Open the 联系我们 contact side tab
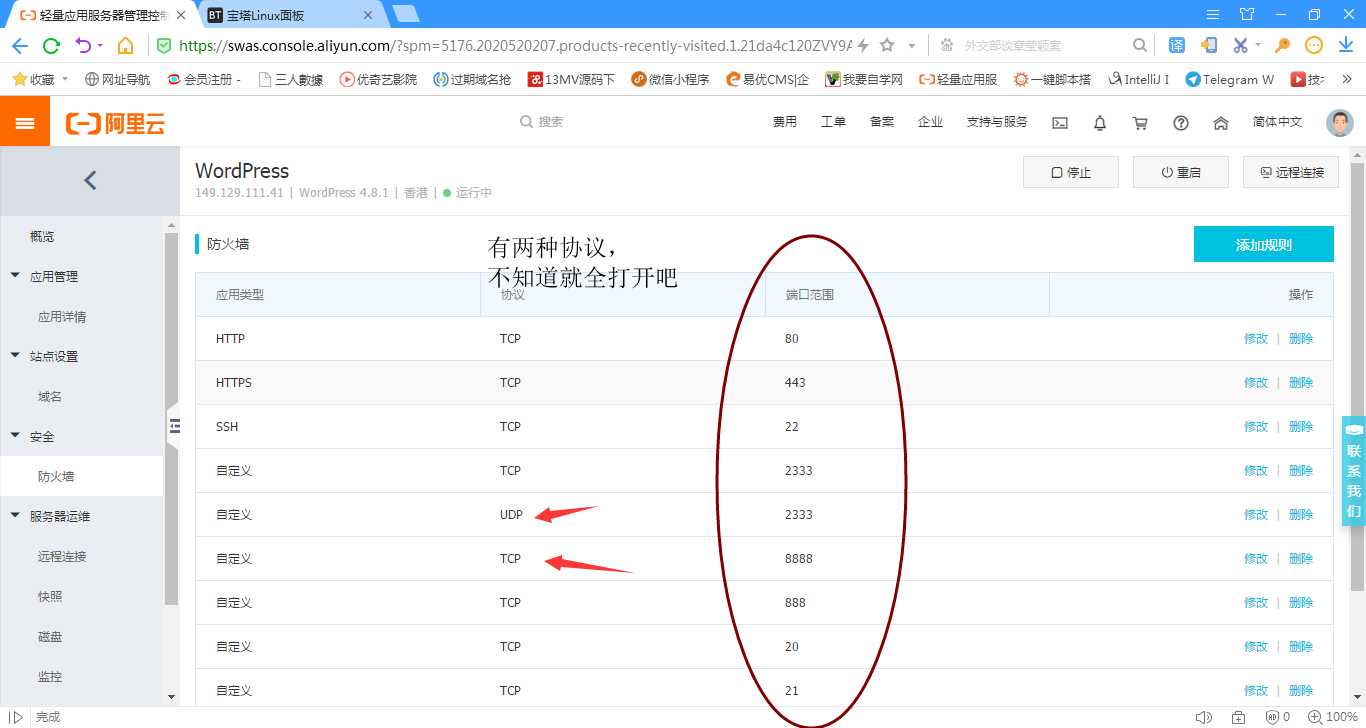The image size is (1366, 728). pos(1354,470)
